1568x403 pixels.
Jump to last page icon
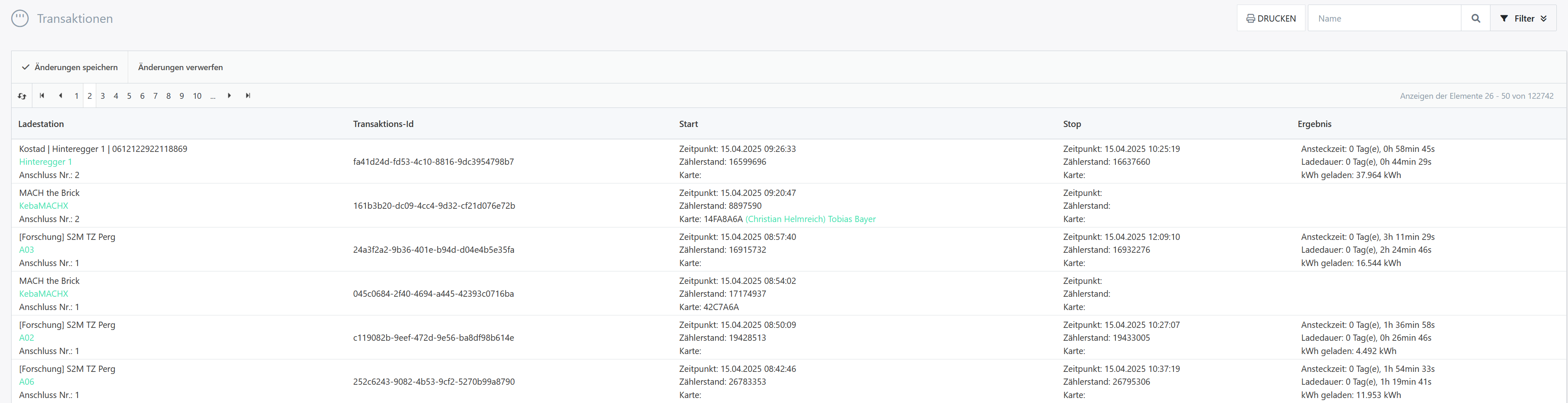pyautogui.click(x=248, y=95)
